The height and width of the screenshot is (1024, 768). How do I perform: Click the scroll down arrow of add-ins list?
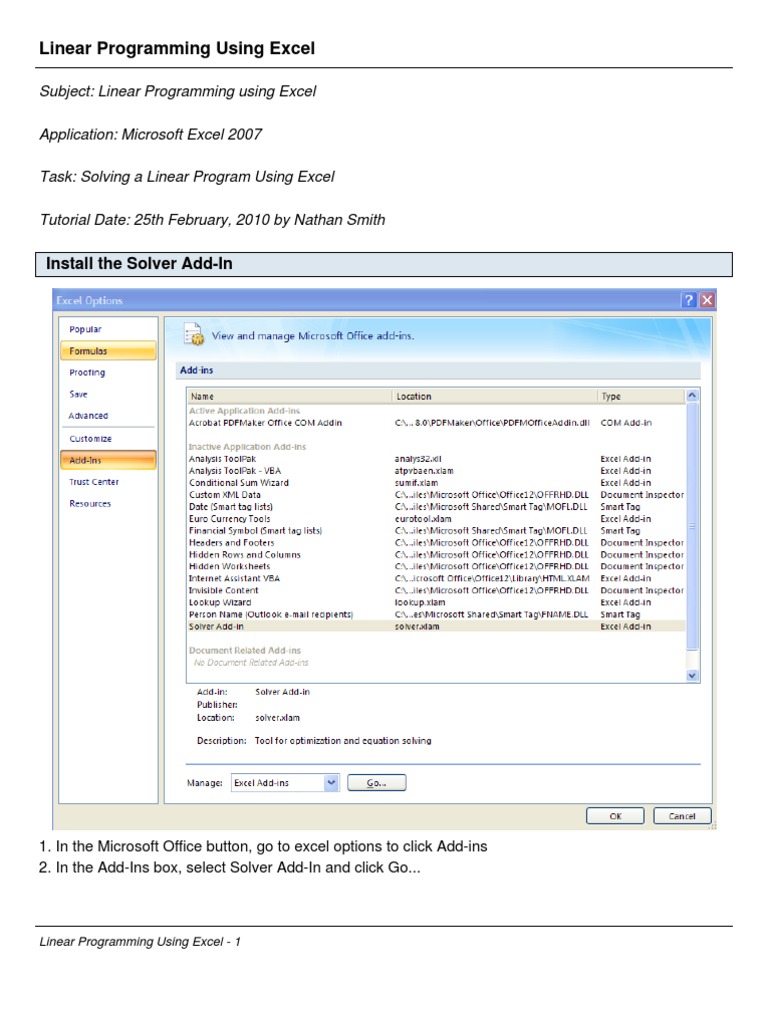(692, 676)
